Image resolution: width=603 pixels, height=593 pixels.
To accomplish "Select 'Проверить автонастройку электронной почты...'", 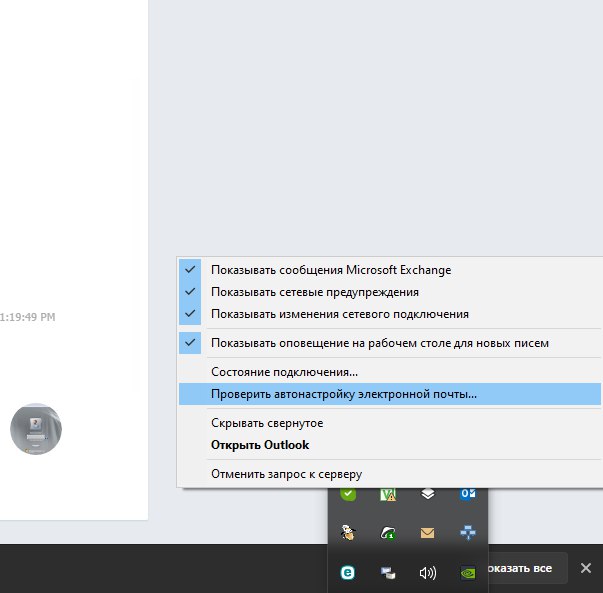I will (x=390, y=394).
